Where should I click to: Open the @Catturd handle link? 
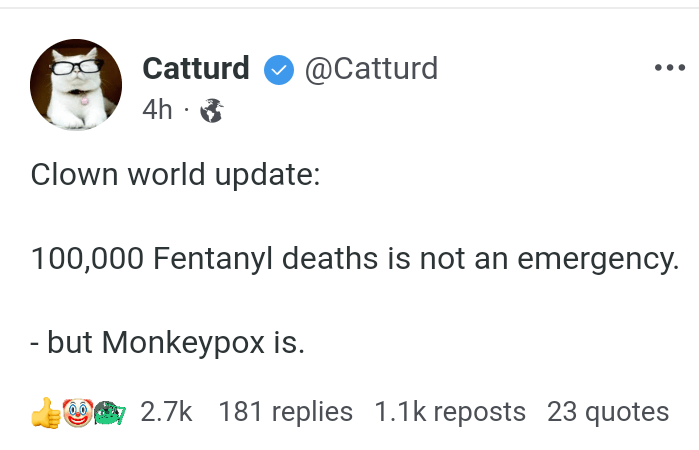click(370, 68)
